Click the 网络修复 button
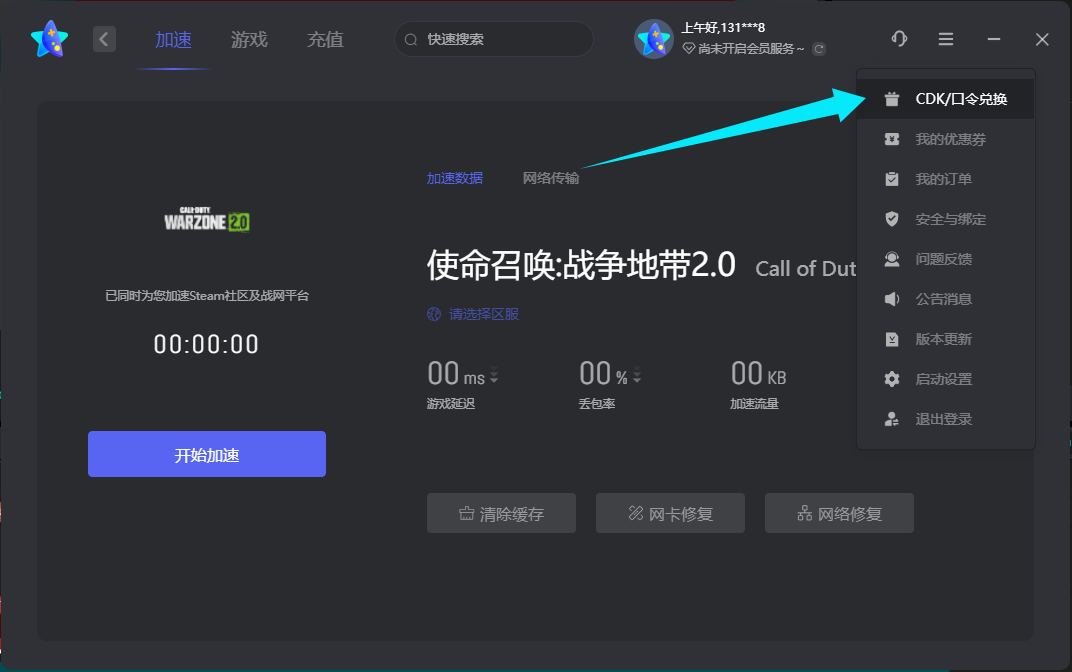This screenshot has width=1072, height=672. 839,513
